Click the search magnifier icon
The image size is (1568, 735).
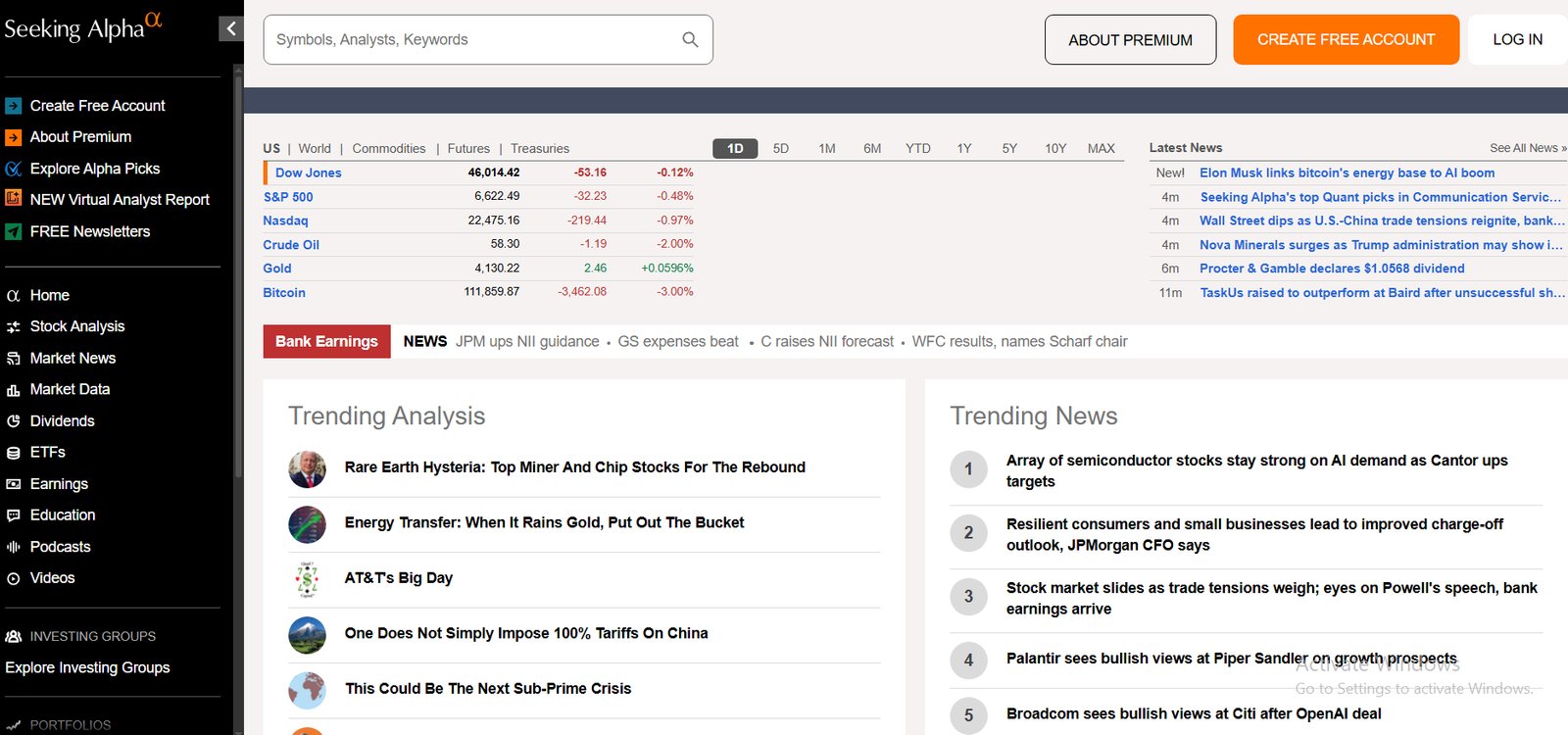[x=690, y=39]
